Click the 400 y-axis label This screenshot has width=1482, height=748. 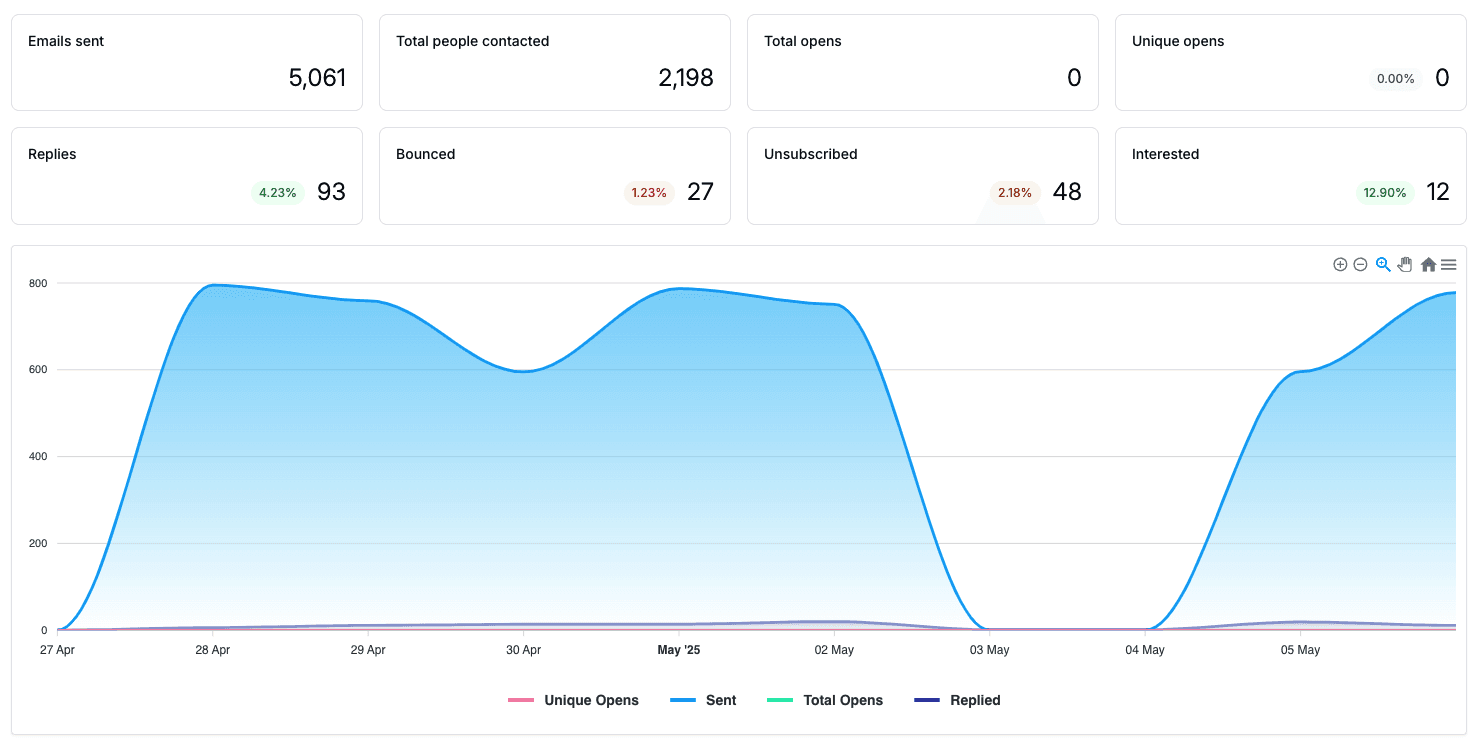(37, 457)
